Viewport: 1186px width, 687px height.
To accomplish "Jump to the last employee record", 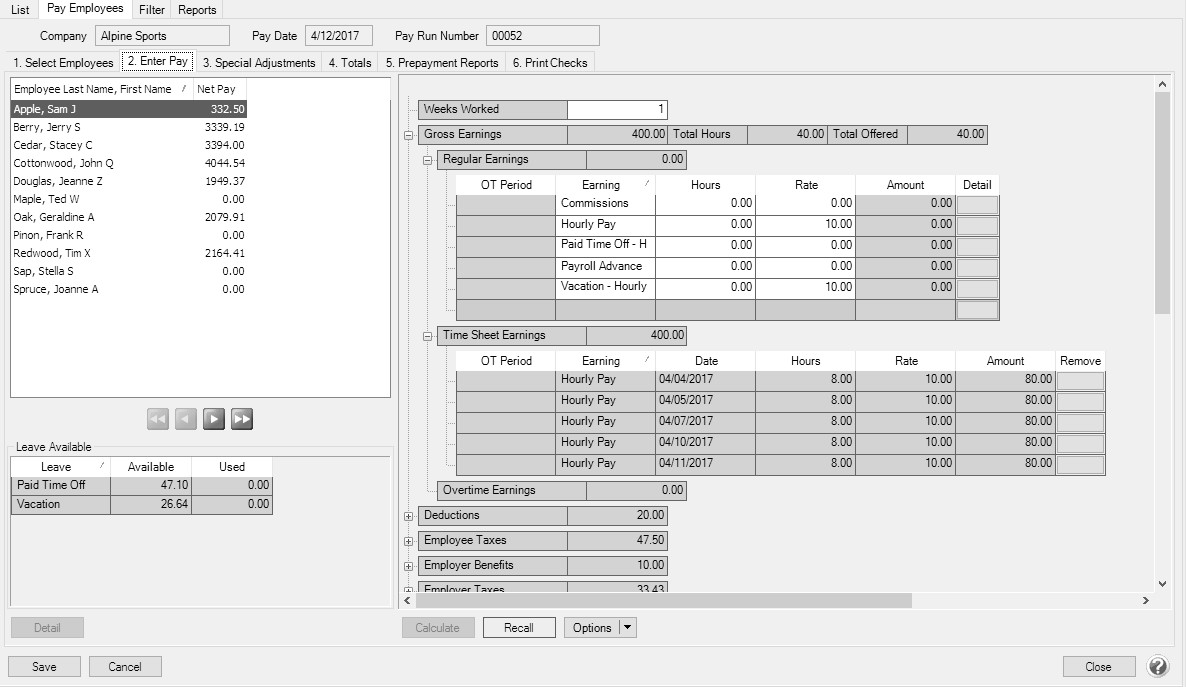I will point(241,420).
